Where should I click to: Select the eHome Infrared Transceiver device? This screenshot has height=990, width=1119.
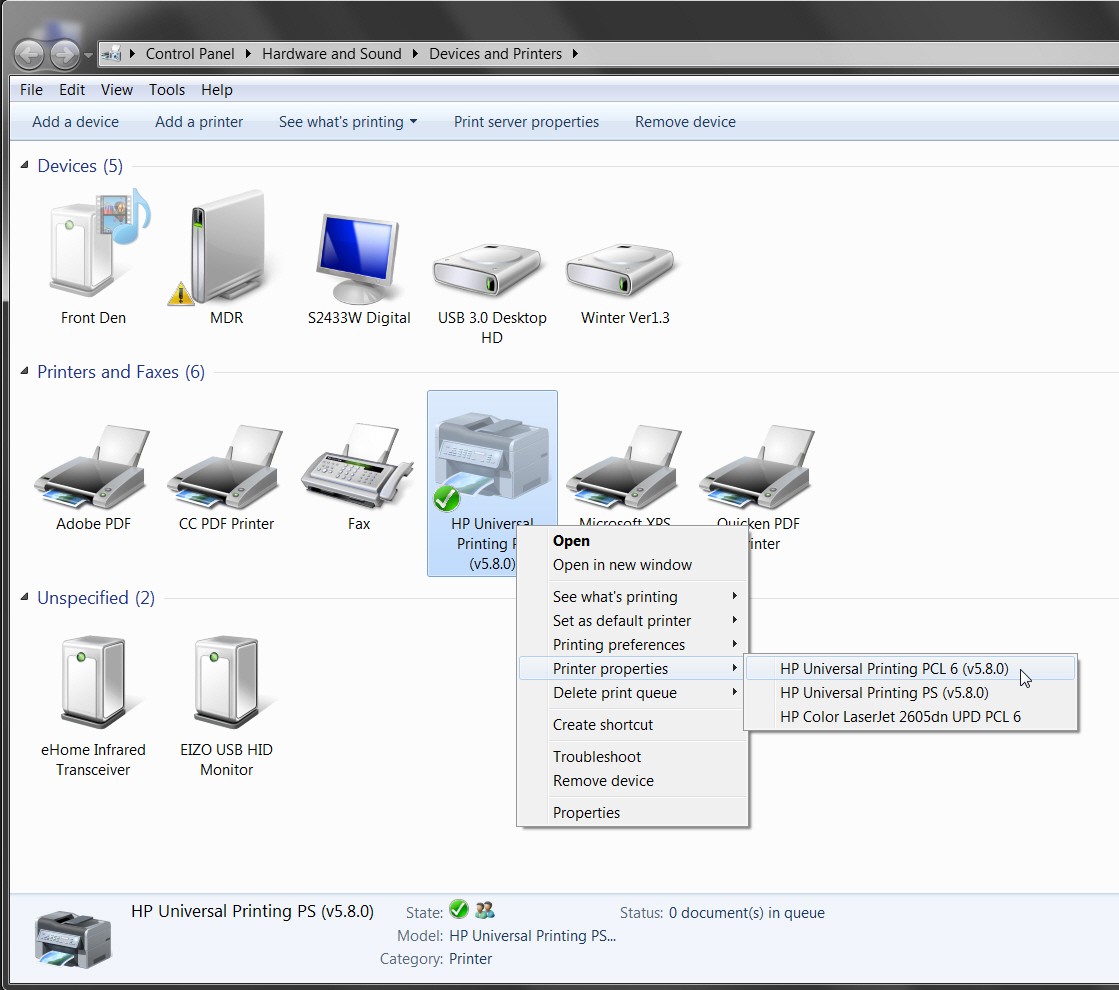pos(93,681)
